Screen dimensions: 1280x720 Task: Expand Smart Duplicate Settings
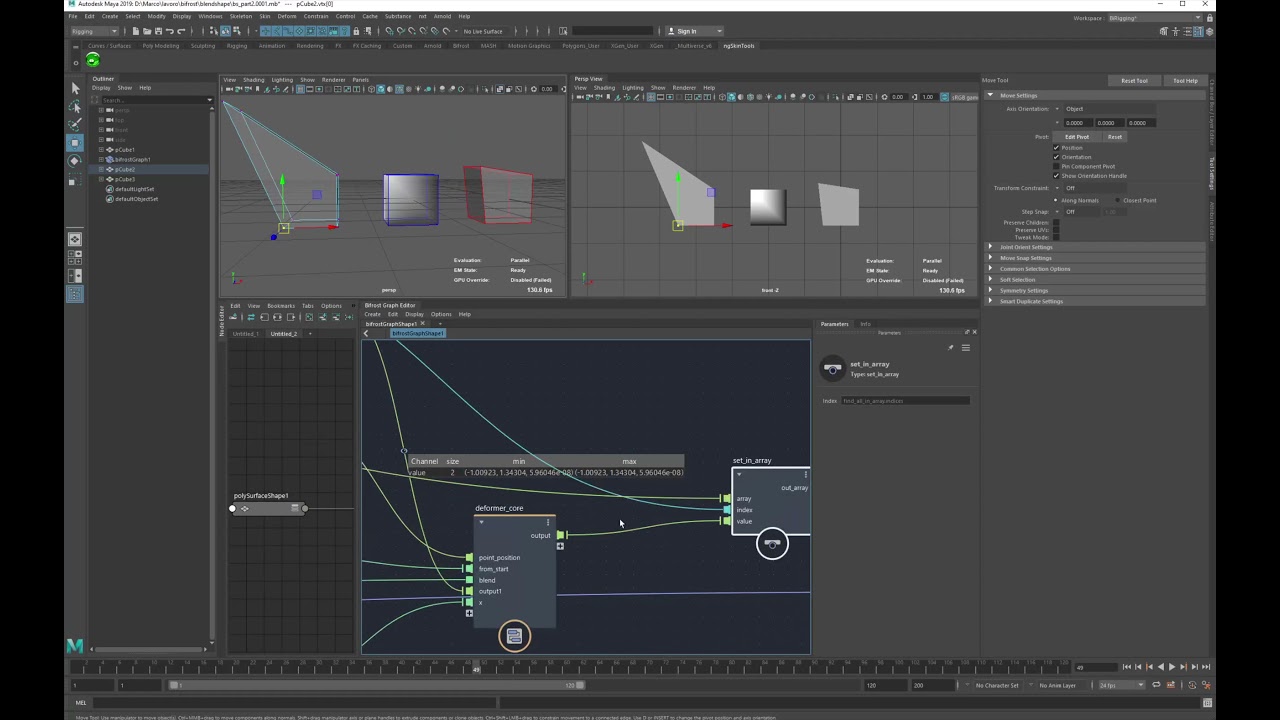pyautogui.click(x=991, y=301)
